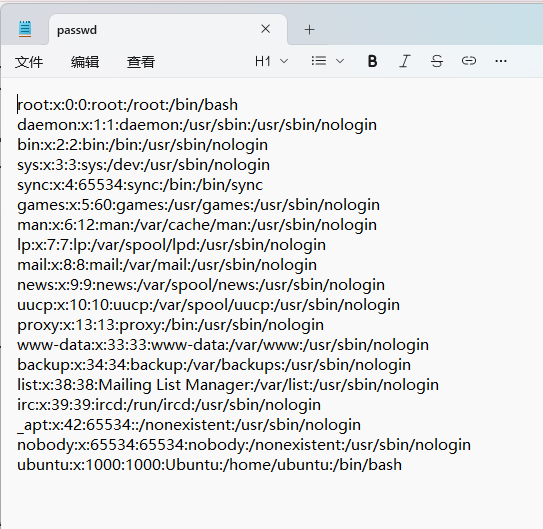Expand the list style dropdown arrow
Image resolution: width=543 pixels, height=529 pixels.
[x=340, y=61]
